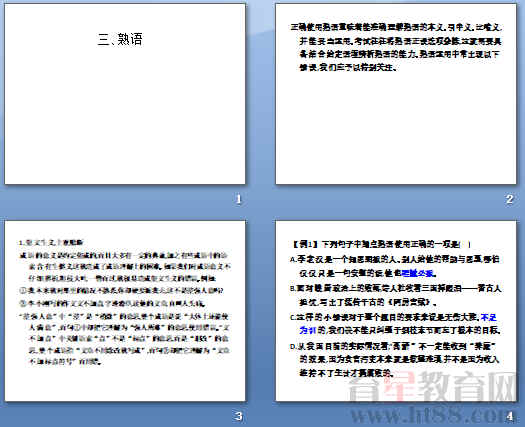Image resolution: width=525 pixels, height=427 pixels.
Task: Select the slide 1 thumbnail titled 三、熟语
Action: [125, 94]
